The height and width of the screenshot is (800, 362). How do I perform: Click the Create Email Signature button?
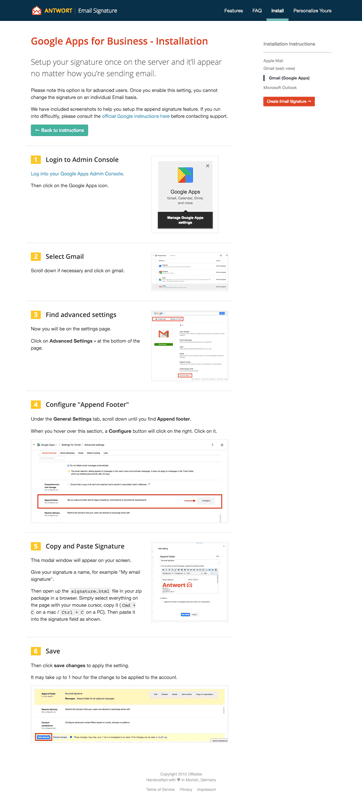coord(289,102)
